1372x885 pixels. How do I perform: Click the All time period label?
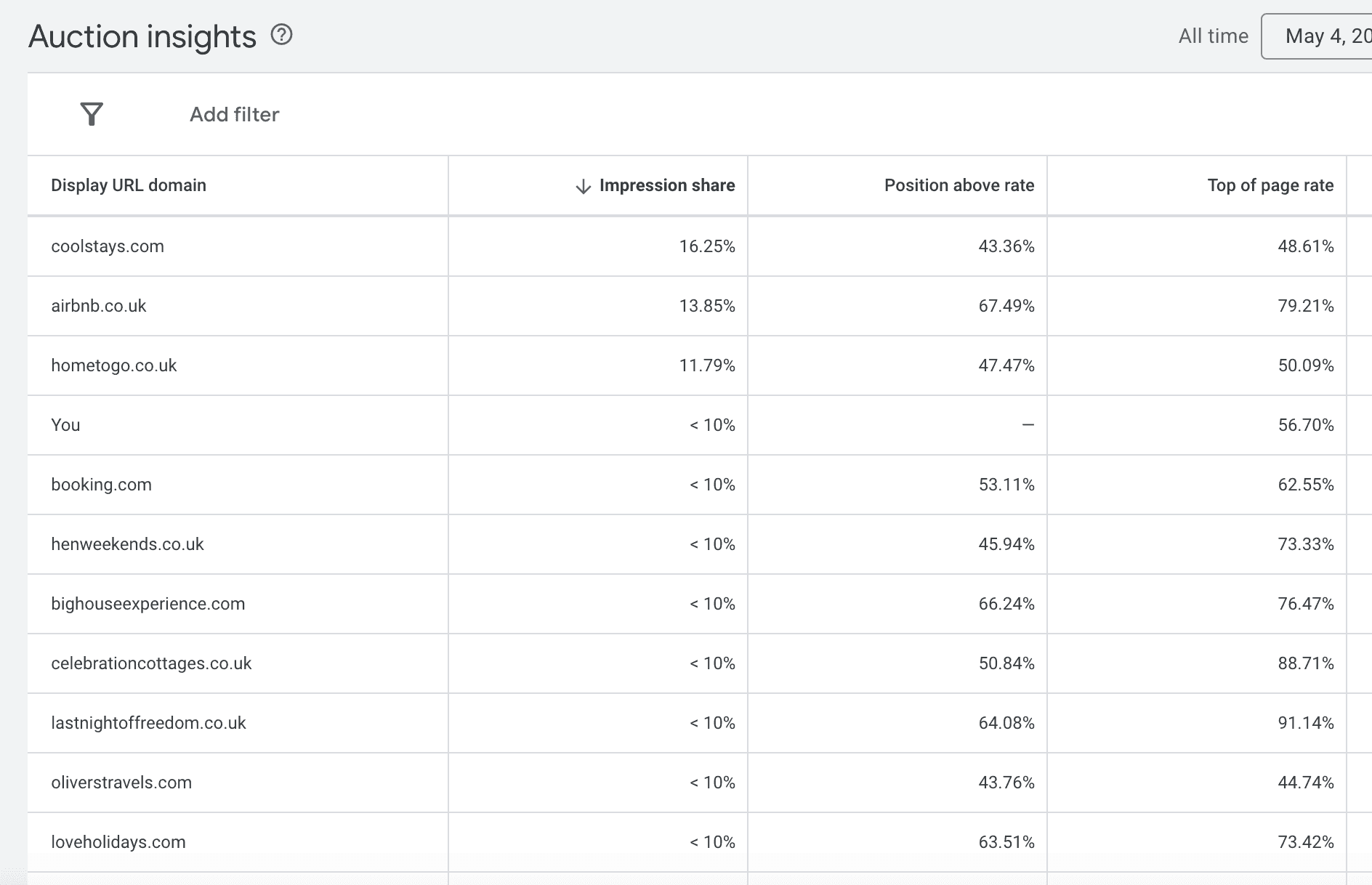[1212, 35]
